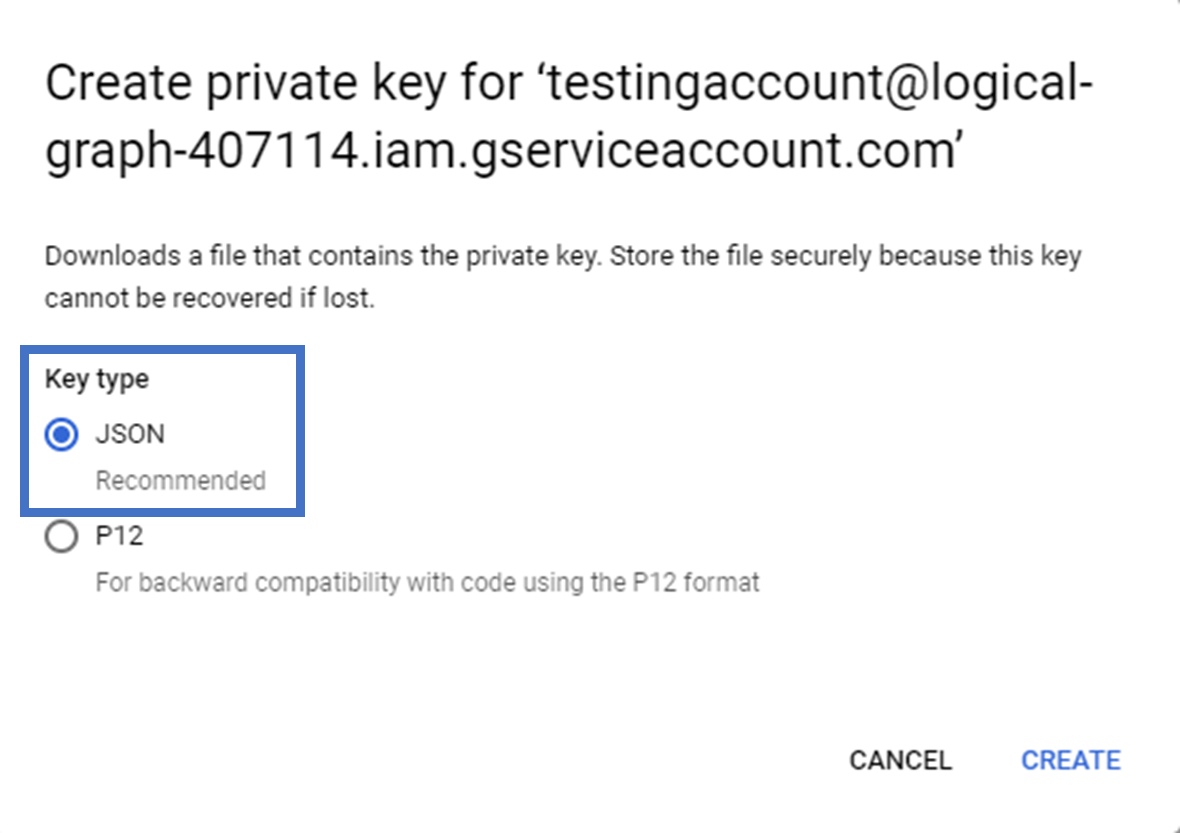Click the Key type section heading

coord(96,379)
